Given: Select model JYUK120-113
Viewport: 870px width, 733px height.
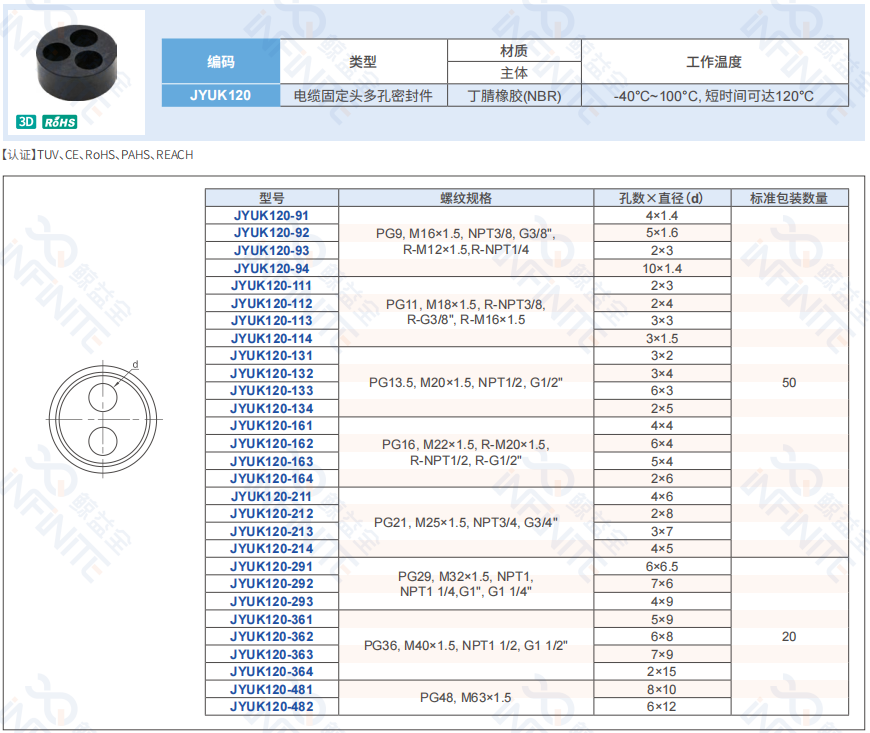Looking at the screenshot, I should (271, 321).
